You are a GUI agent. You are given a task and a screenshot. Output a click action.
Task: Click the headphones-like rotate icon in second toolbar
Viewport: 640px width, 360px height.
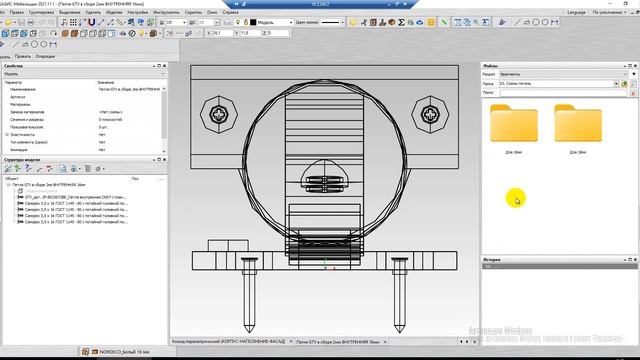click(53, 33)
